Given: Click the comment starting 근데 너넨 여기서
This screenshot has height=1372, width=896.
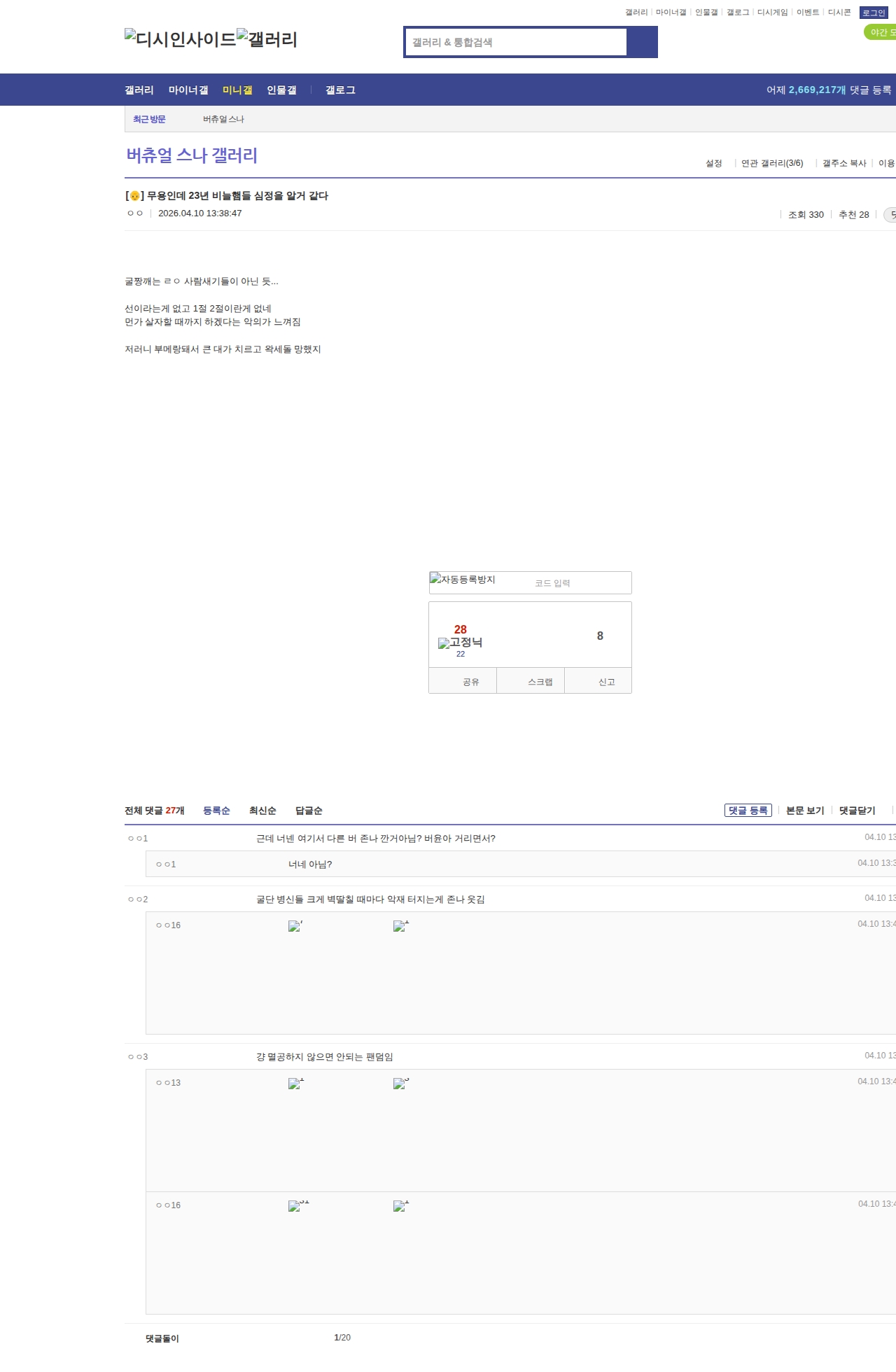Looking at the screenshot, I should point(376,839).
